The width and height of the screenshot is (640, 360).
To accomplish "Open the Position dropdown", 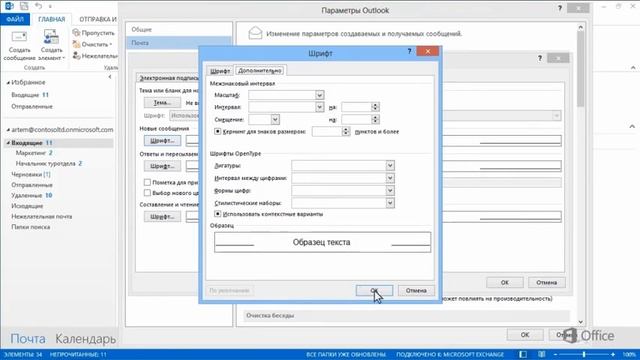I will pos(275,119).
